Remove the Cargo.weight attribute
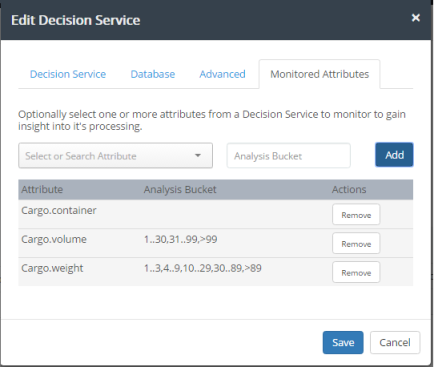This screenshot has height=367, width=434. coord(356,273)
